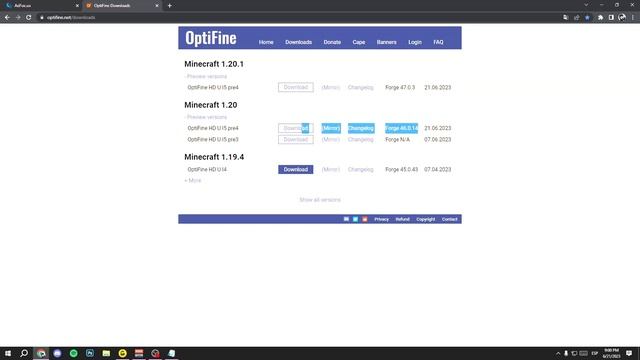This screenshot has height=360, width=640.
Task: Open Photoshop from the taskbar
Action: coord(90,353)
